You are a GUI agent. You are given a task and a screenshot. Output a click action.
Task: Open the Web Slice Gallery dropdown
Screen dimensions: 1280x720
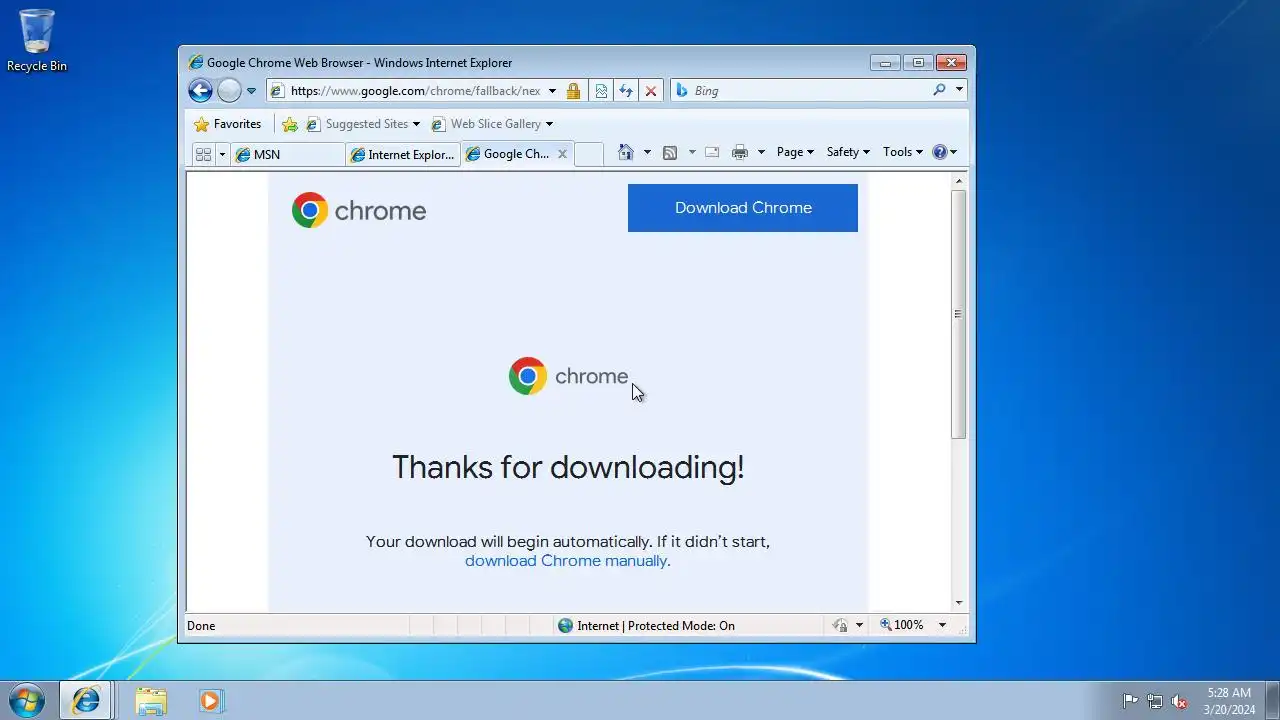pos(492,124)
